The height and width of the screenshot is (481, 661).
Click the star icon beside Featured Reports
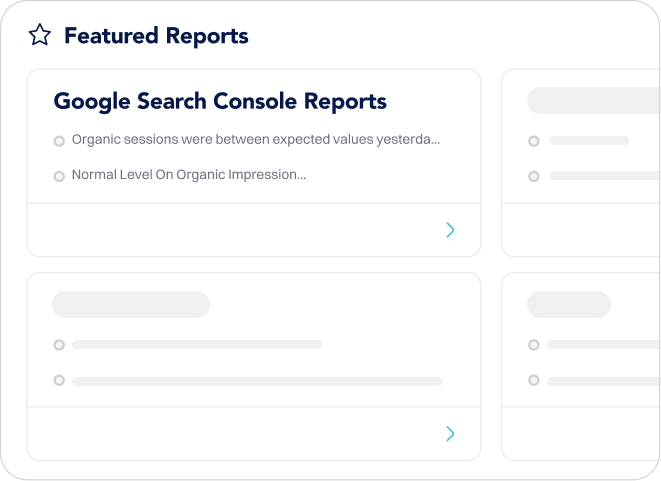coord(40,35)
